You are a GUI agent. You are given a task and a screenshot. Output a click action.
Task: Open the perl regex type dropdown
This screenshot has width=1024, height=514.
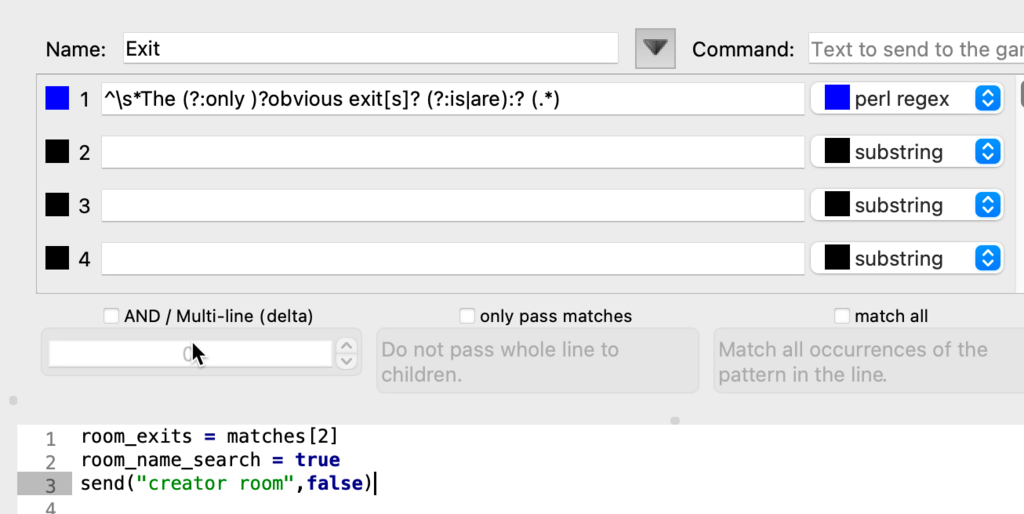[906, 99]
